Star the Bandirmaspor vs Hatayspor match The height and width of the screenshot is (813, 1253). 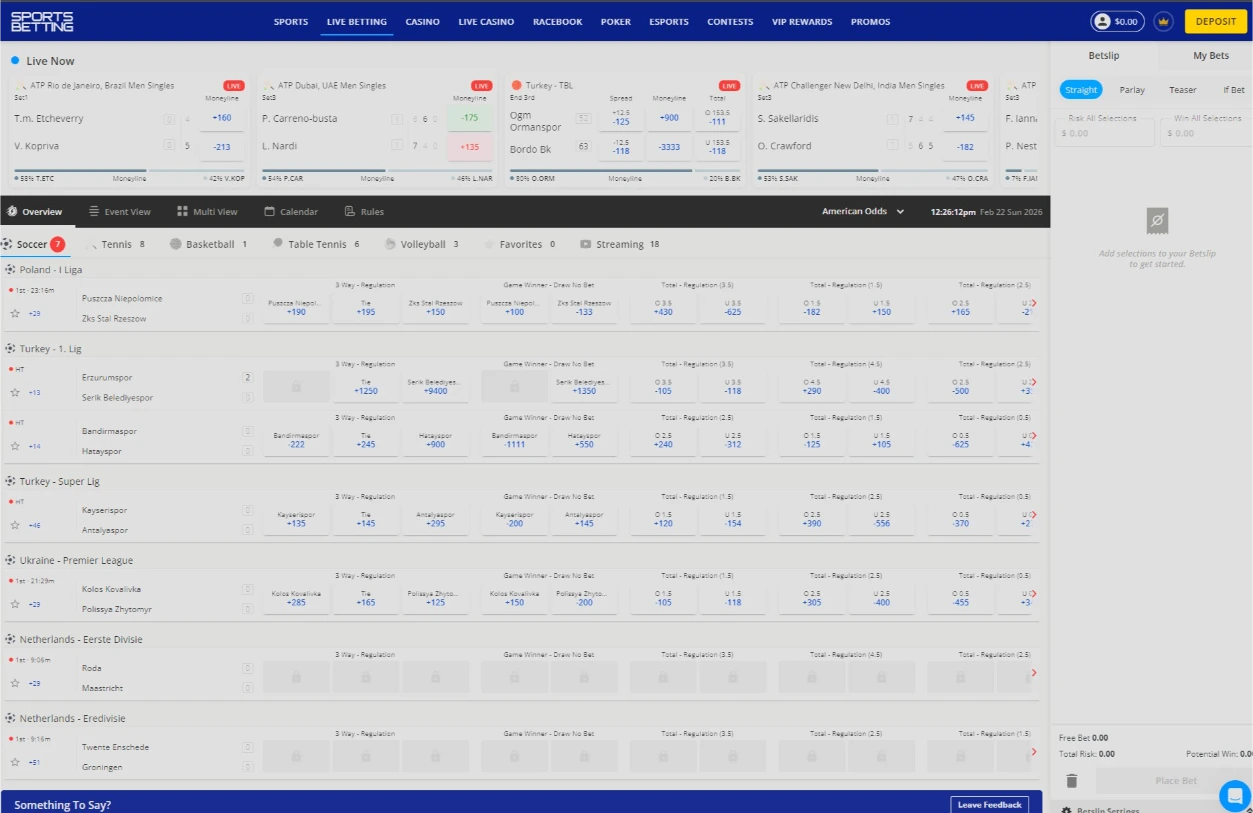(15, 446)
